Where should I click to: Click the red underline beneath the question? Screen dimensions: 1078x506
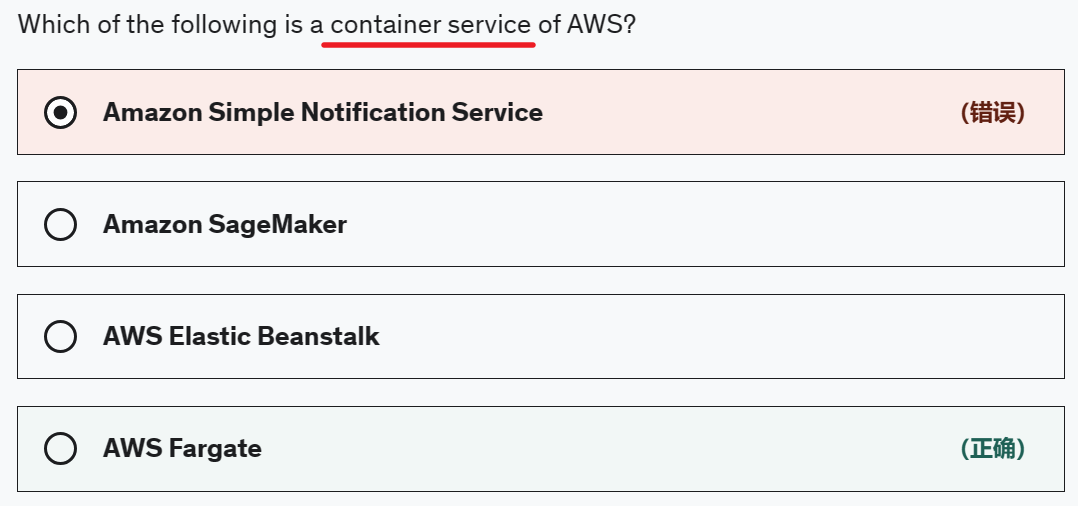428,45
